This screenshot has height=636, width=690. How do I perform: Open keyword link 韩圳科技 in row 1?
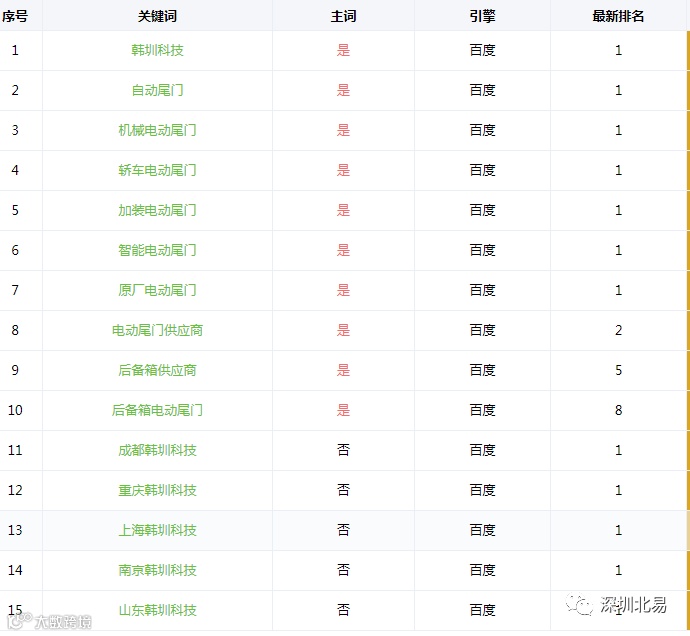coord(157,50)
